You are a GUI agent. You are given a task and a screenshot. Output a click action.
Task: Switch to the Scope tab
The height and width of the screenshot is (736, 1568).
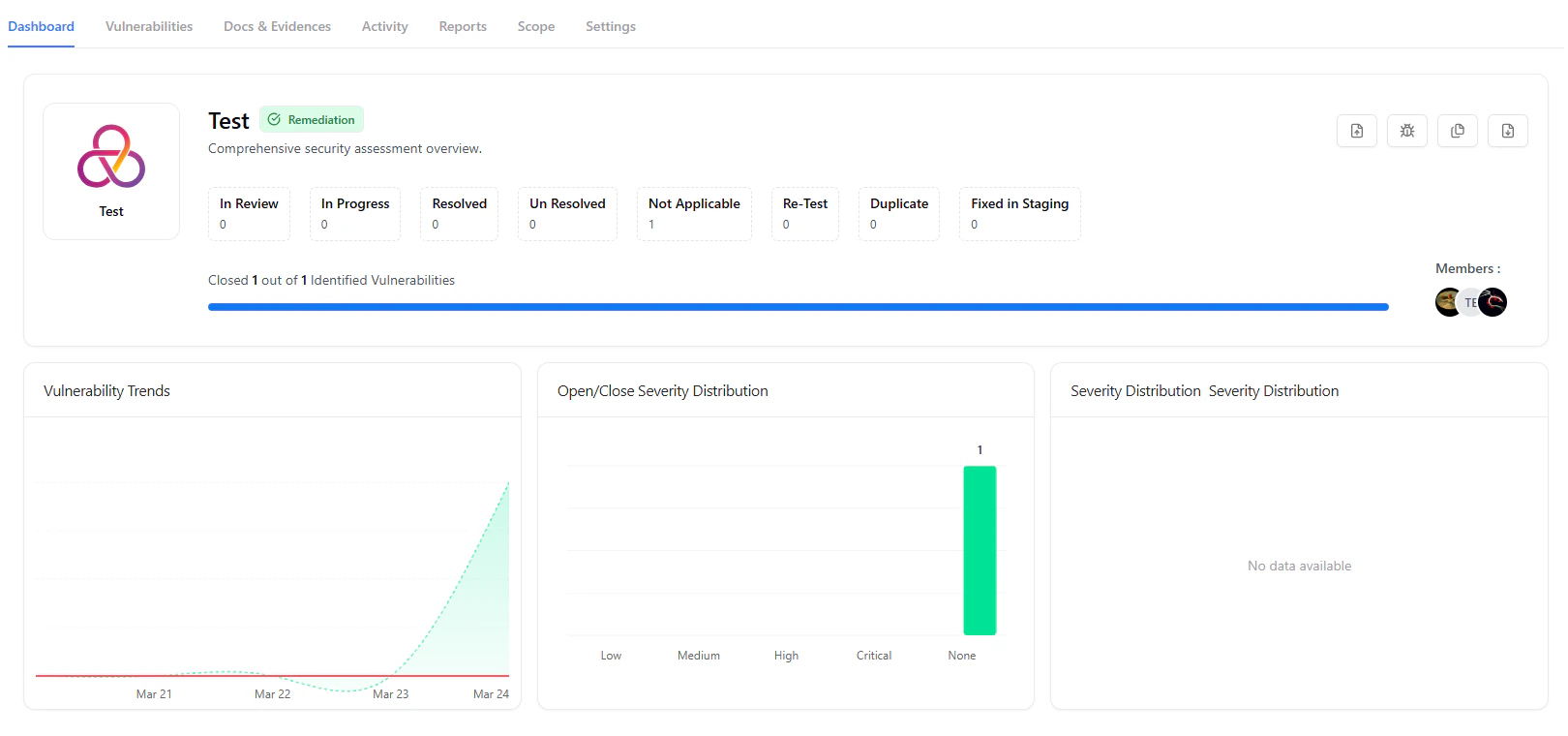pyautogui.click(x=536, y=26)
